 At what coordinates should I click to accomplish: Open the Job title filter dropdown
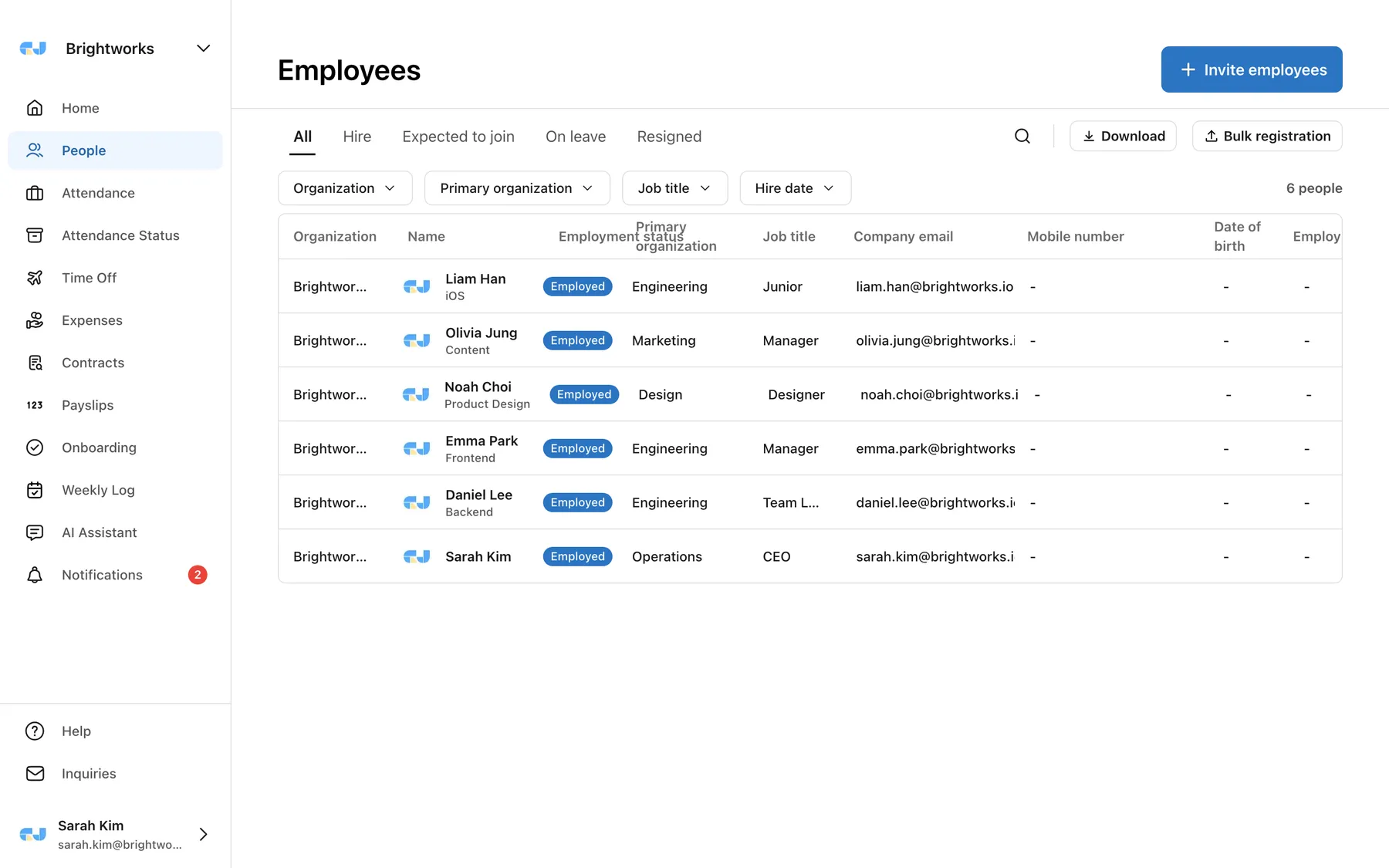674,188
